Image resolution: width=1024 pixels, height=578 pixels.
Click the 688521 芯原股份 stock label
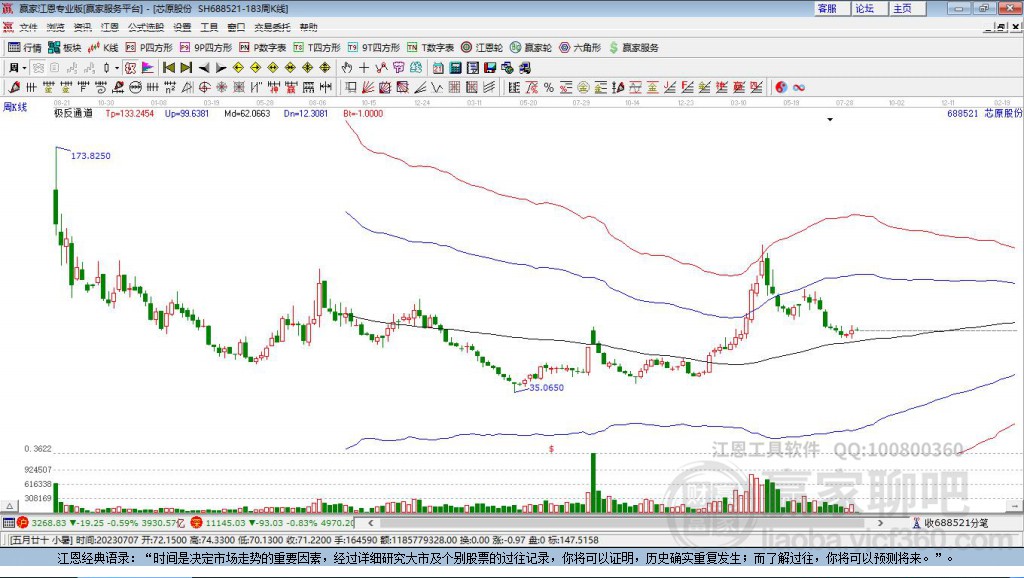click(985, 113)
